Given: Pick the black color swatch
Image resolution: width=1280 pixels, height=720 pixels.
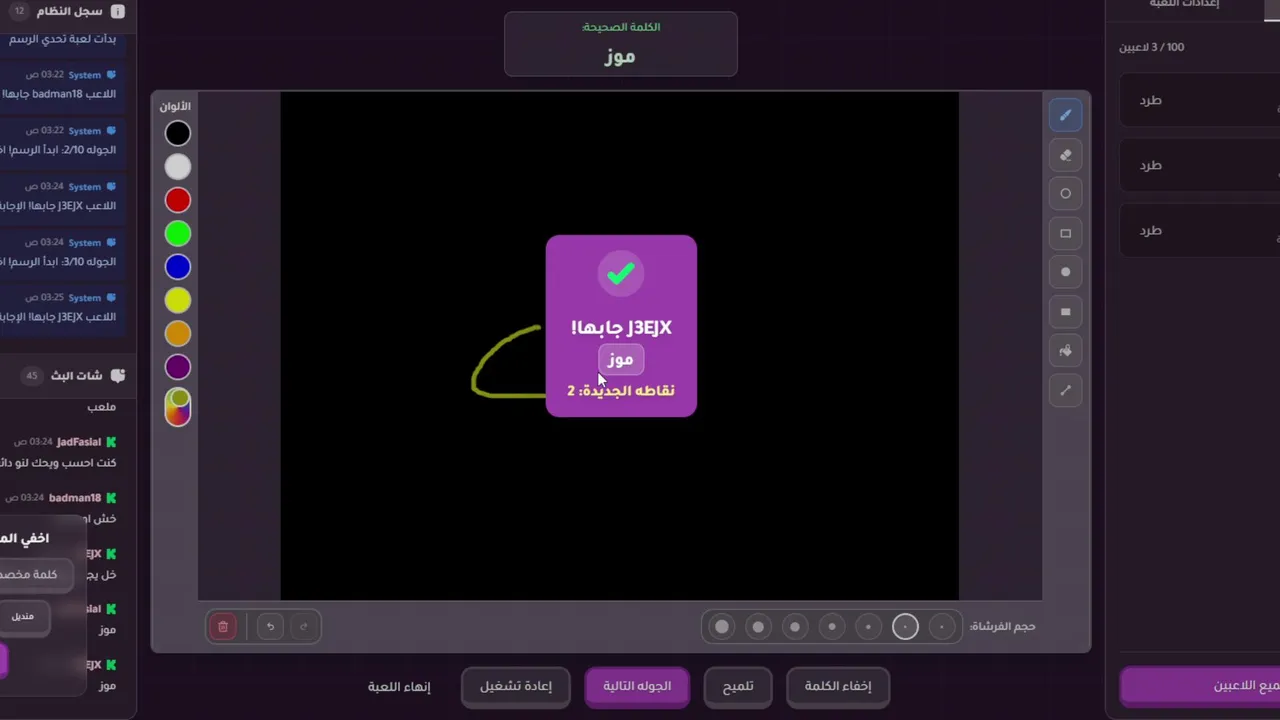Looking at the screenshot, I should tap(178, 133).
